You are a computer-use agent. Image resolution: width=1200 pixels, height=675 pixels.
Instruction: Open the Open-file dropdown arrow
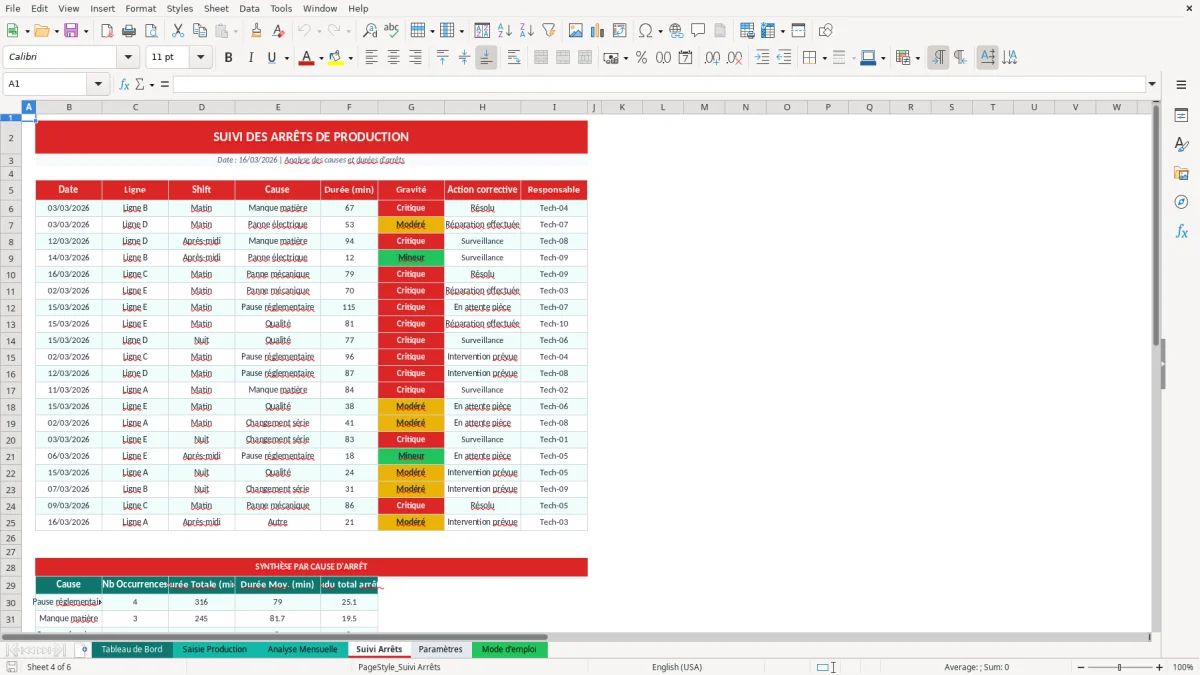click(55, 31)
